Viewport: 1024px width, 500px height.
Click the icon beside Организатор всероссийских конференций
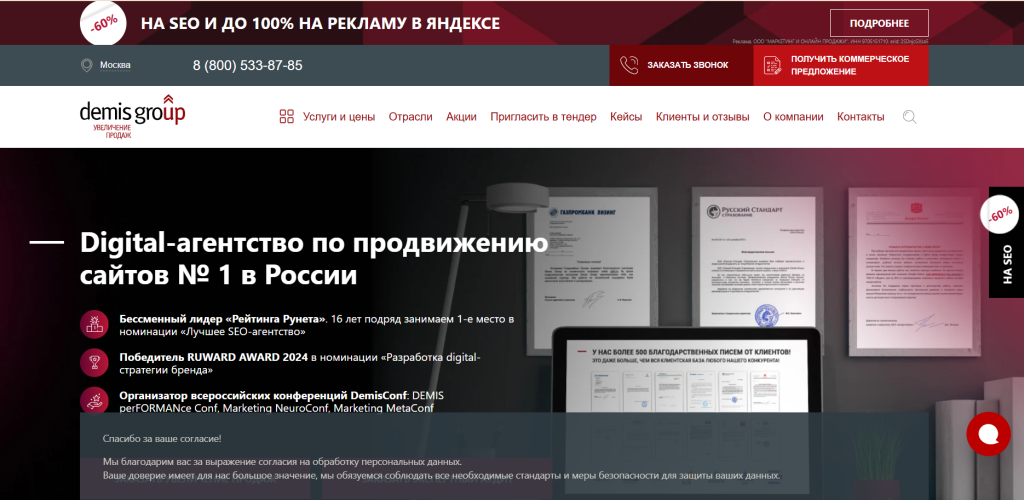click(94, 401)
